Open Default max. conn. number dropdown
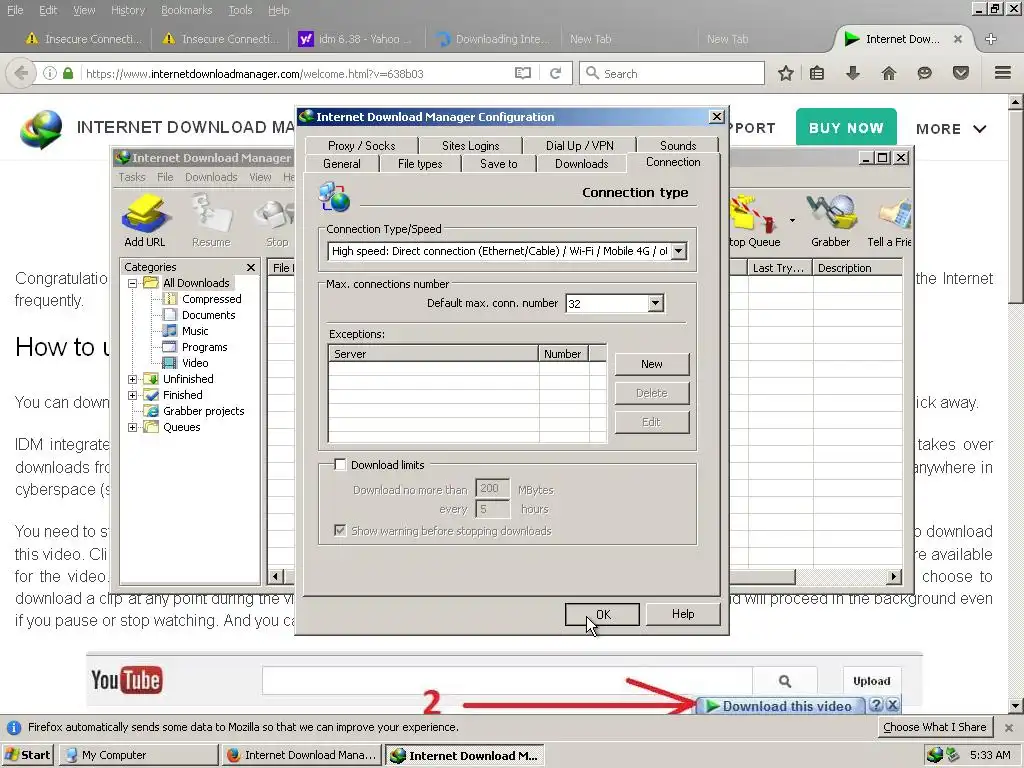This screenshot has height=768, width=1024. point(655,303)
